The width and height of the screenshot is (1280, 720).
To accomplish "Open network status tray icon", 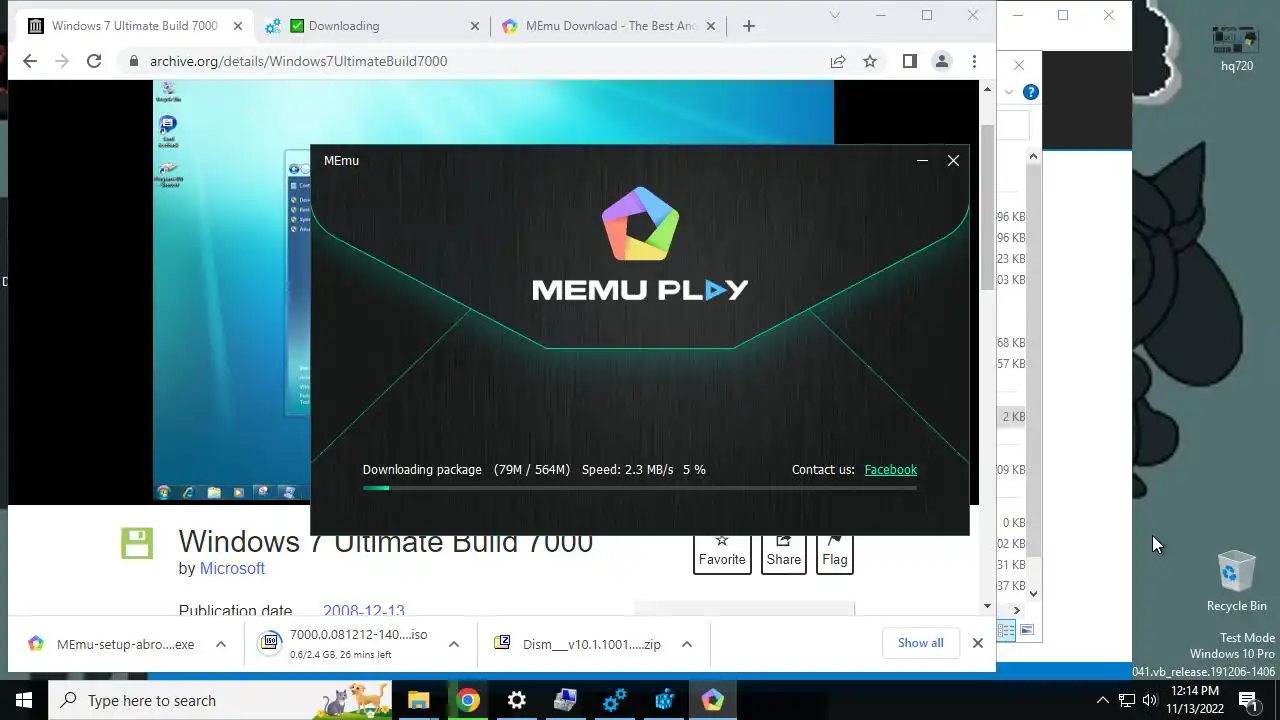I will click(x=1127, y=700).
